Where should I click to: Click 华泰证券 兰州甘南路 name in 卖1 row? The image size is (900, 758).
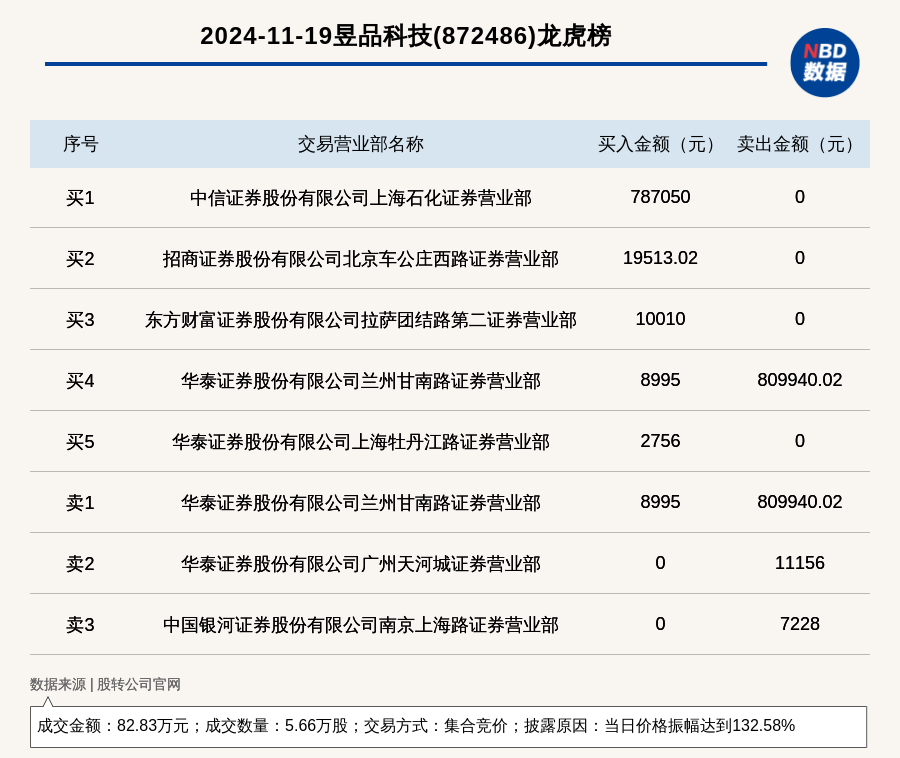[x=360, y=503]
